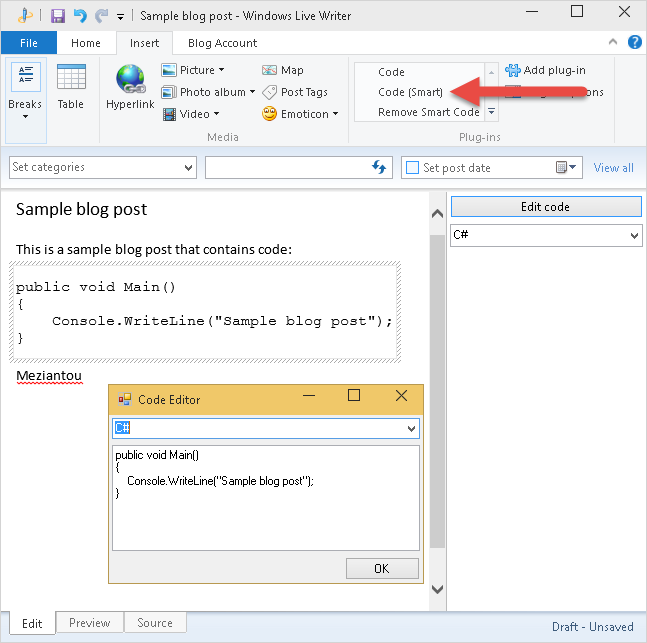Click the View all link
The height and width of the screenshot is (643, 647).
pos(613,168)
